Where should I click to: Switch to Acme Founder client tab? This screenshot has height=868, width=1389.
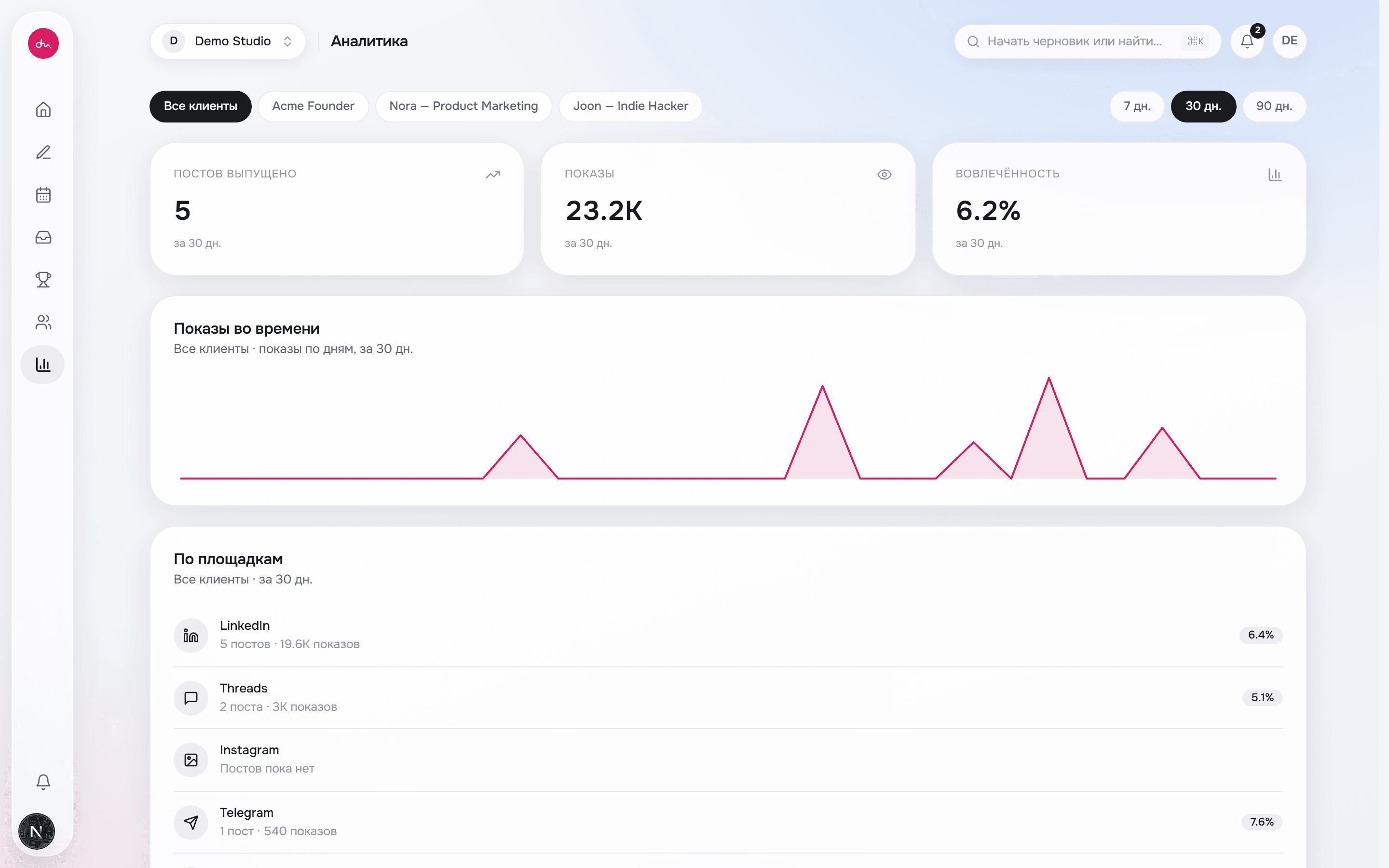313,106
